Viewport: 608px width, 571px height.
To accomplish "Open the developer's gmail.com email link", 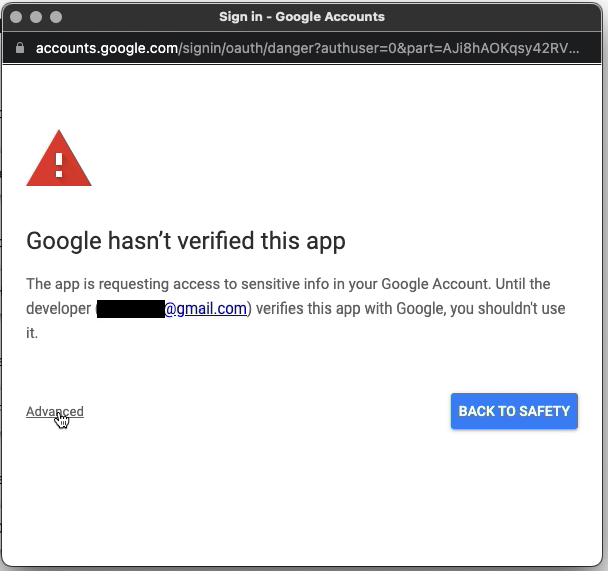I will point(205,308).
